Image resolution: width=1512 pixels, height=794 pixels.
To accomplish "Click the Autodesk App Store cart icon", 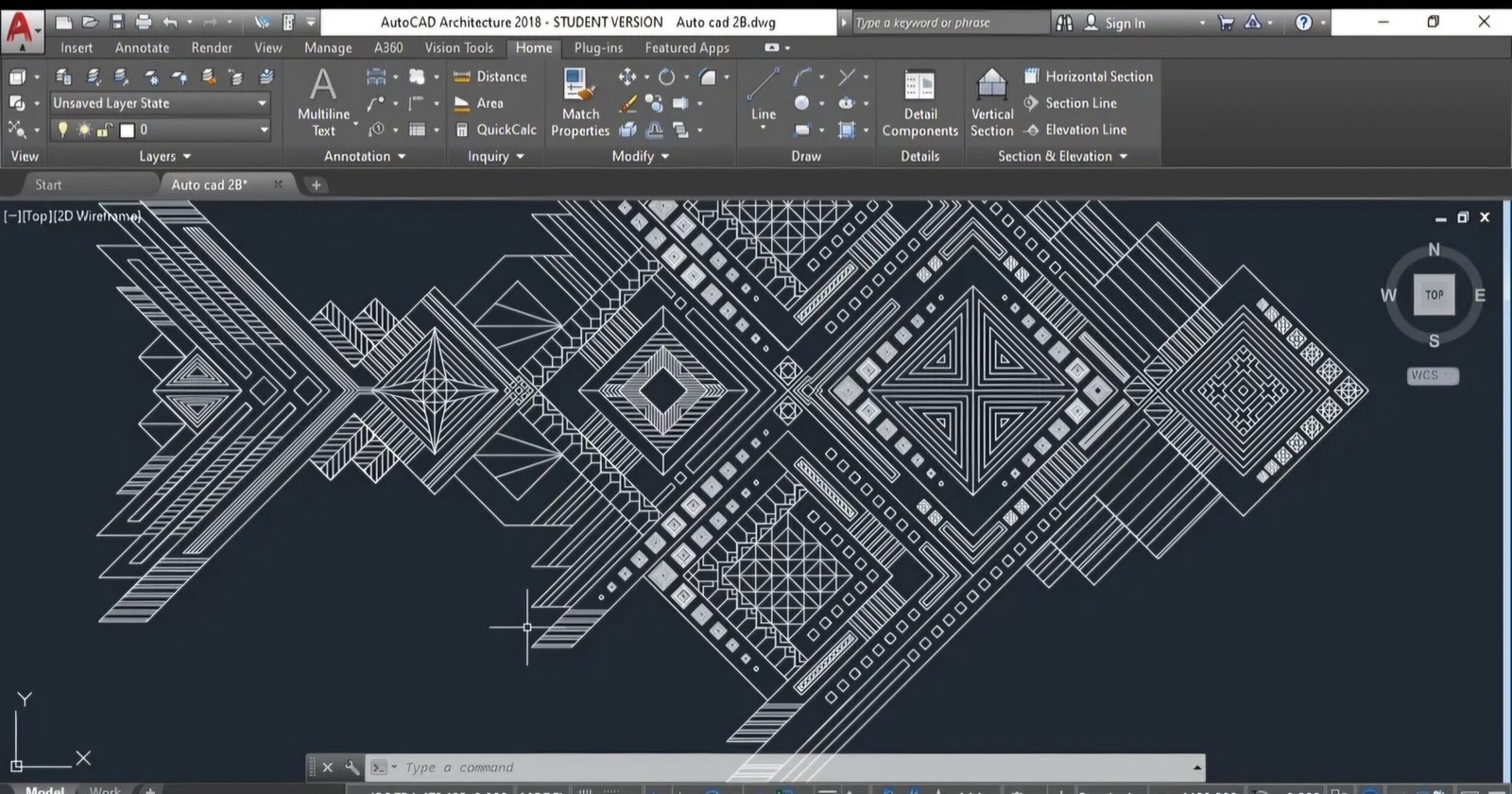I will tap(1226, 23).
